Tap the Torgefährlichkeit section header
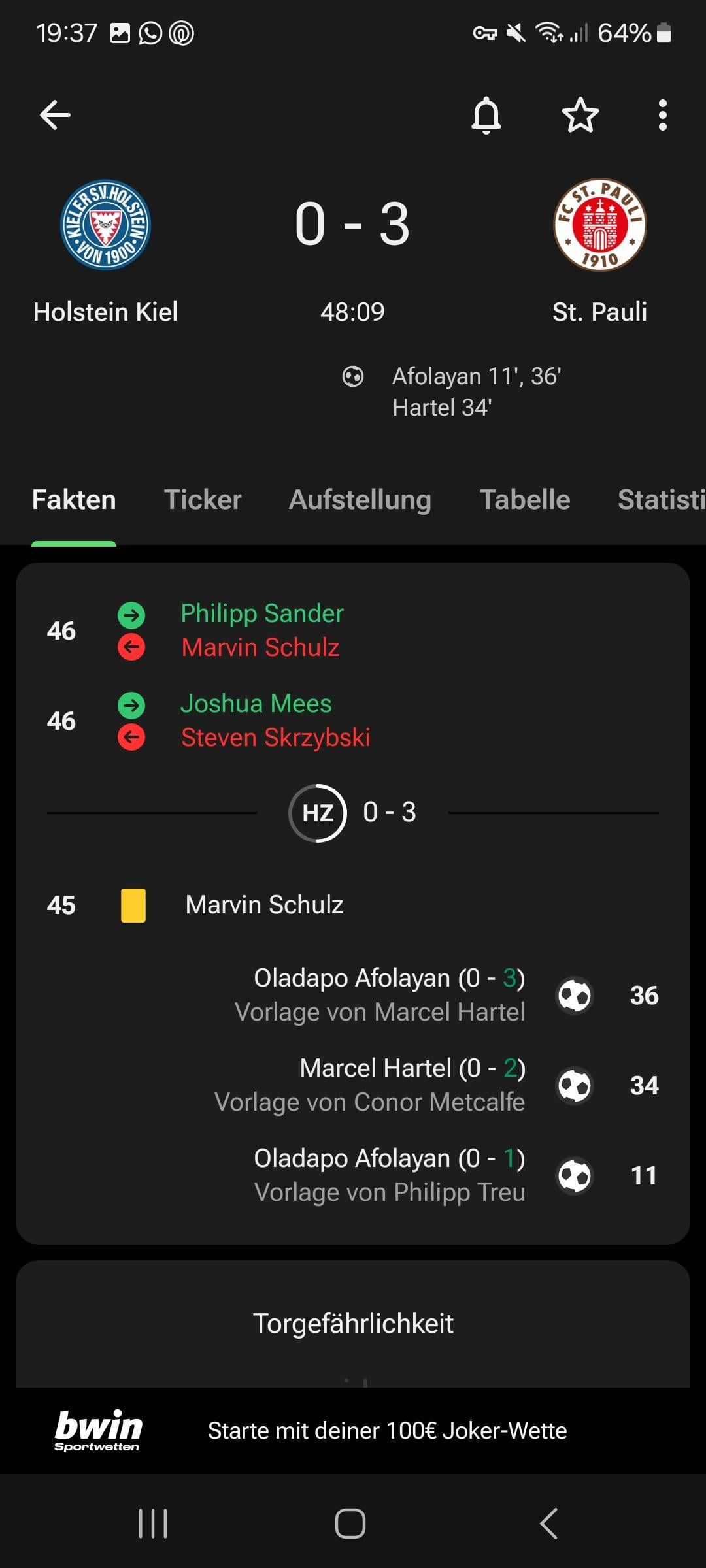This screenshot has height=1568, width=706. [353, 1323]
